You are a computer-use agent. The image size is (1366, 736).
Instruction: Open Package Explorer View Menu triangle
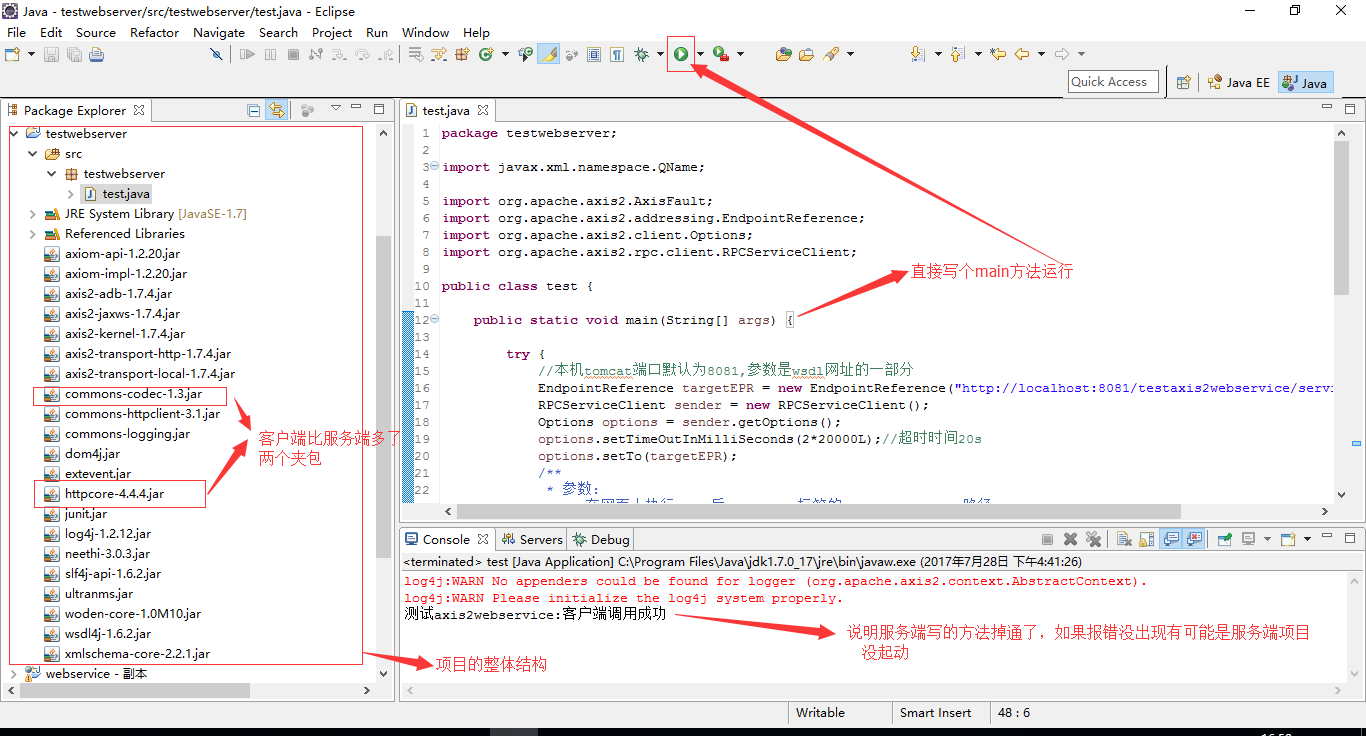click(336, 108)
